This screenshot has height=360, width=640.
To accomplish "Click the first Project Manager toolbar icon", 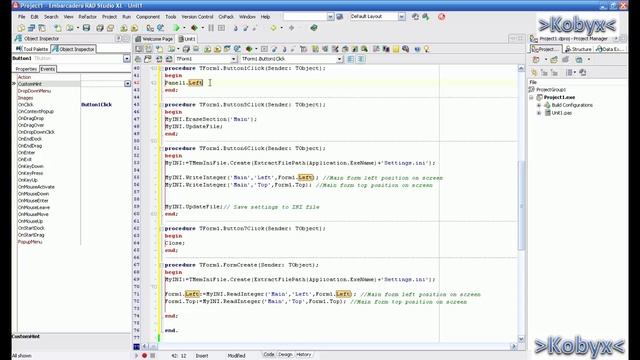I will [536, 60].
